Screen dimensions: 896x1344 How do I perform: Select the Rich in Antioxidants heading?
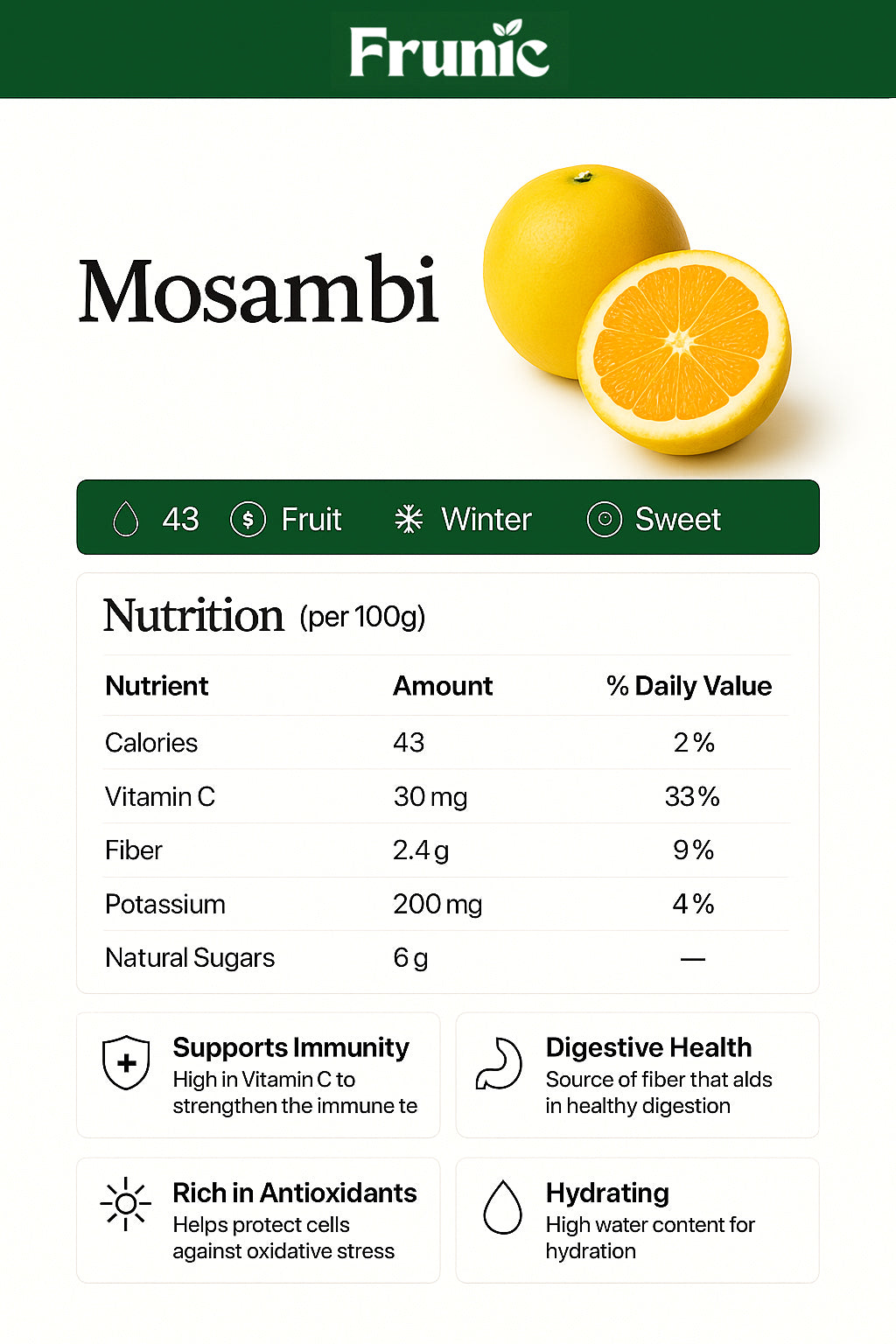(294, 1193)
